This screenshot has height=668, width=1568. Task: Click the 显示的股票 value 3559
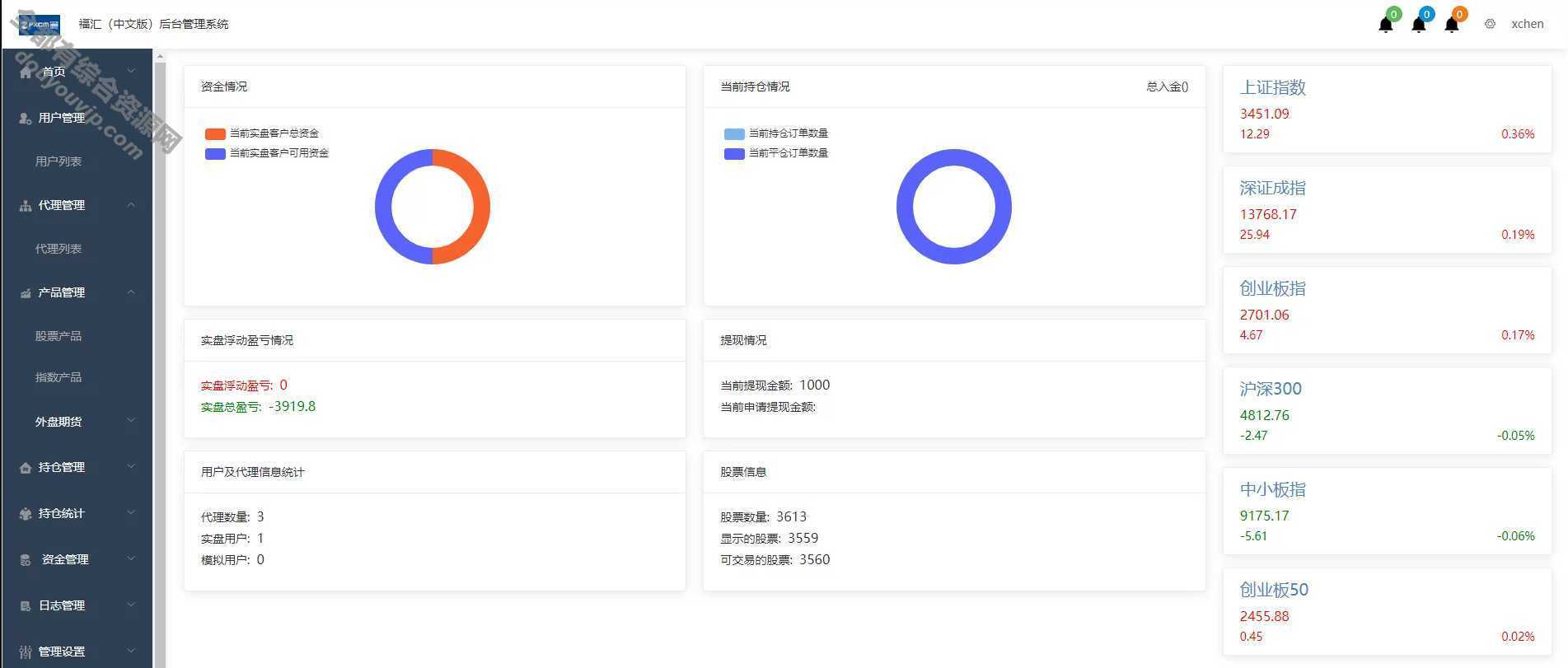click(x=803, y=538)
